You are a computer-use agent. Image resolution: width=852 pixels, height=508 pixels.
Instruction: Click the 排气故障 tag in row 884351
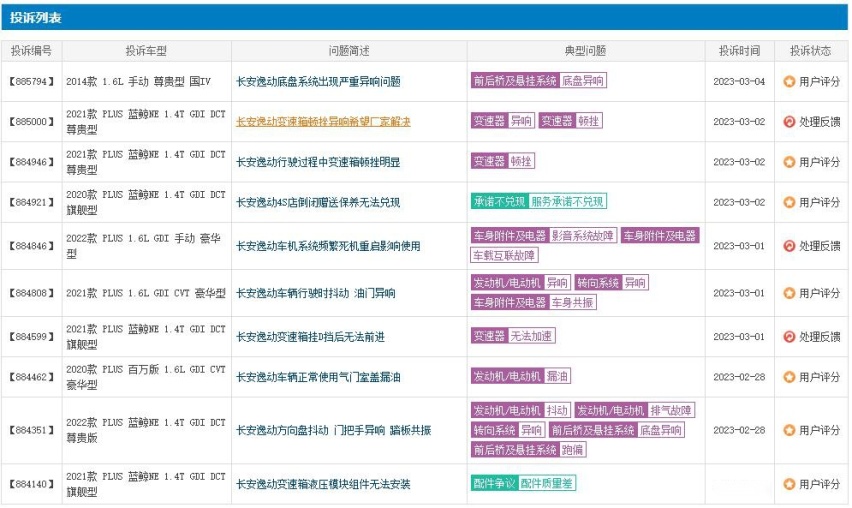[x=671, y=410]
